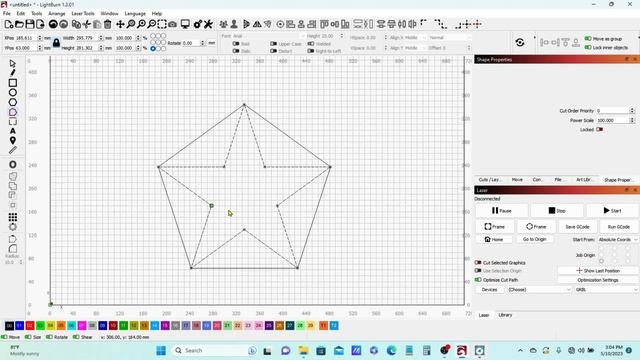The height and width of the screenshot is (360, 640).
Task: Open the Grid Array tool
Action: (x=13, y=217)
